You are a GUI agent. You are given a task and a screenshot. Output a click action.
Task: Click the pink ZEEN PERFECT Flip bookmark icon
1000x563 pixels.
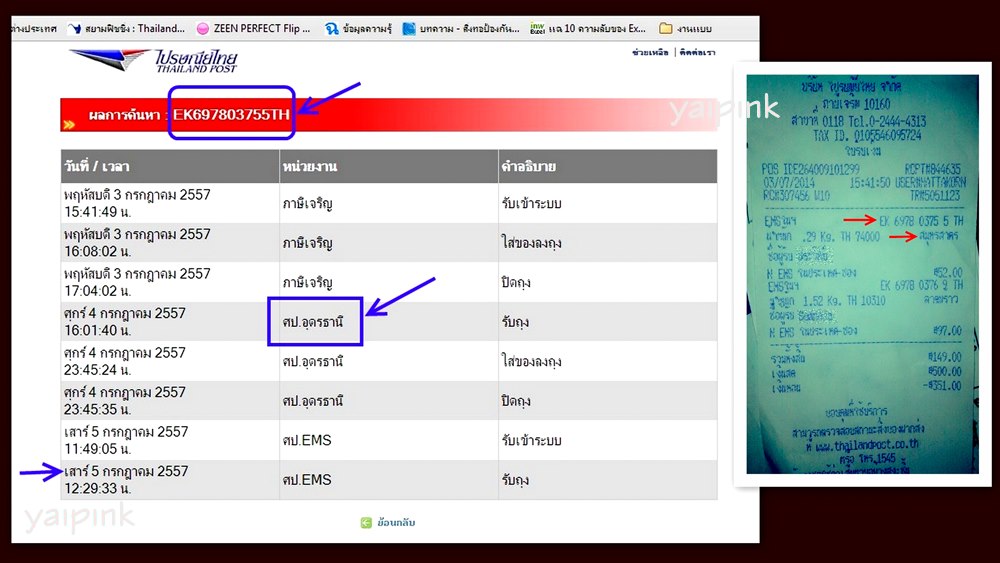coord(203,29)
